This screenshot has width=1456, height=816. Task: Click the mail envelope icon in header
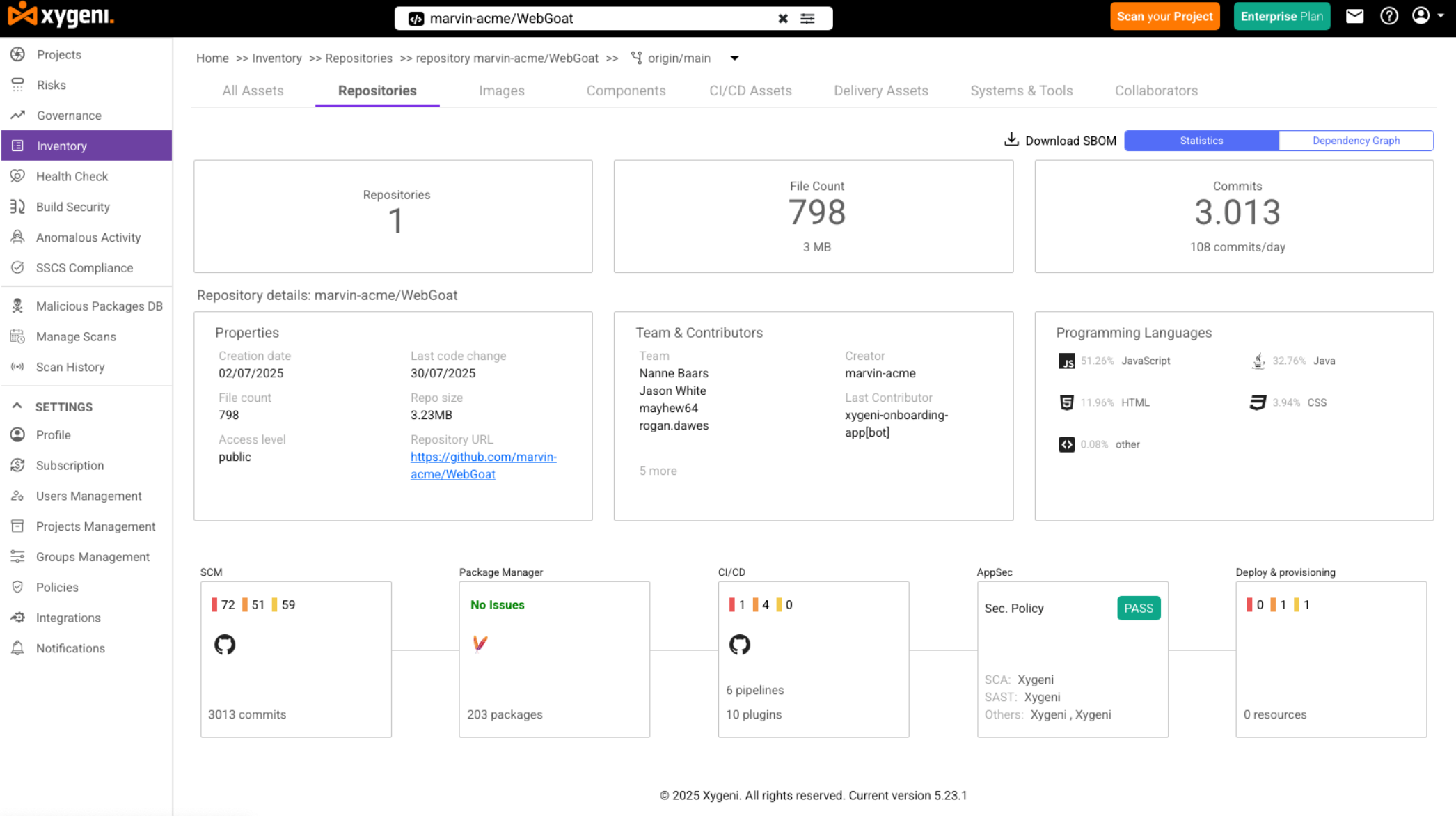click(1354, 17)
